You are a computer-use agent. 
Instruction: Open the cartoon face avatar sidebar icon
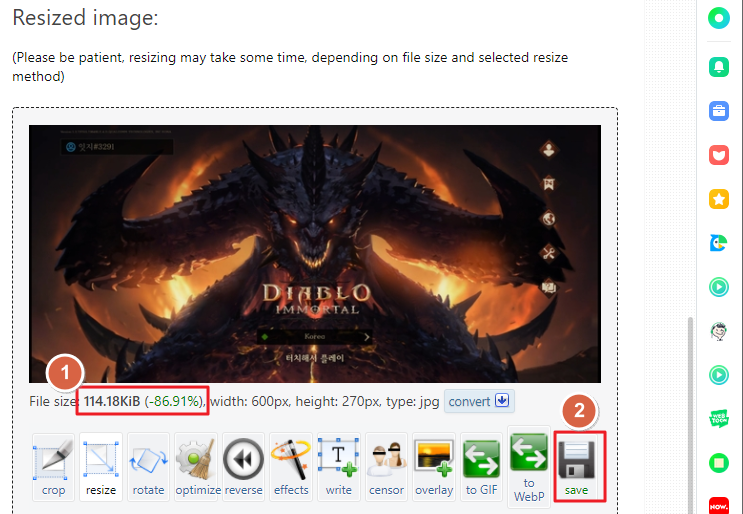point(719,331)
